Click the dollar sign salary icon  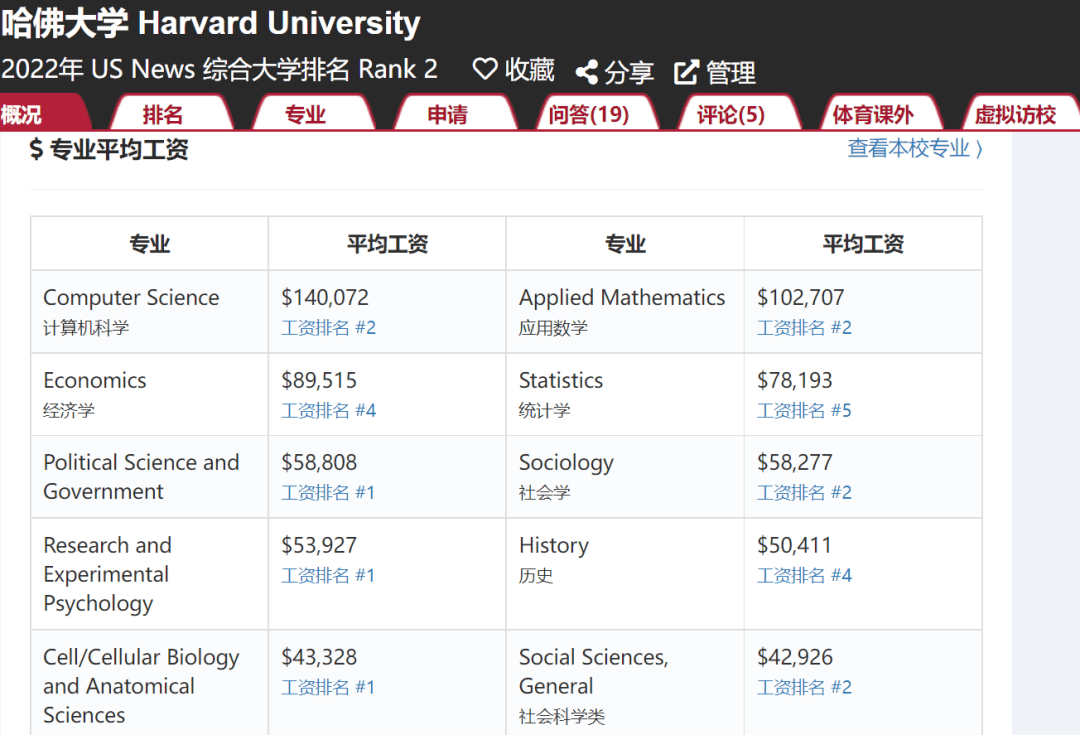(x=37, y=150)
